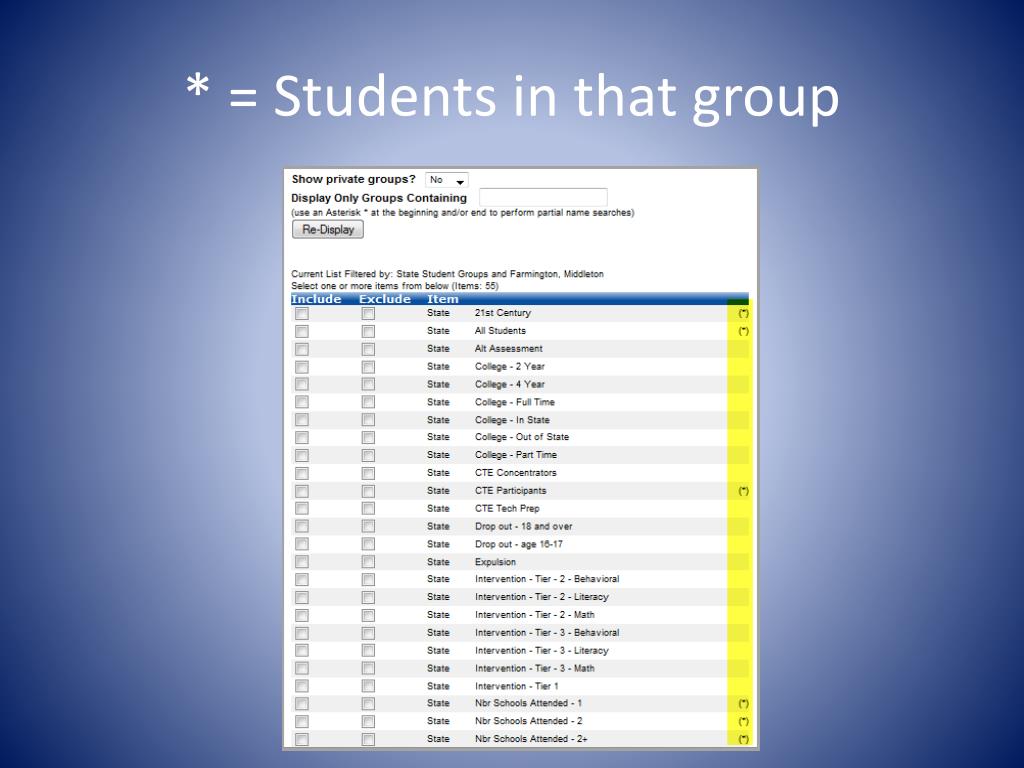Screen dimensions: 1024x768
Task: Check Exclude for Intervention - Tier 1
Action: coord(368,686)
